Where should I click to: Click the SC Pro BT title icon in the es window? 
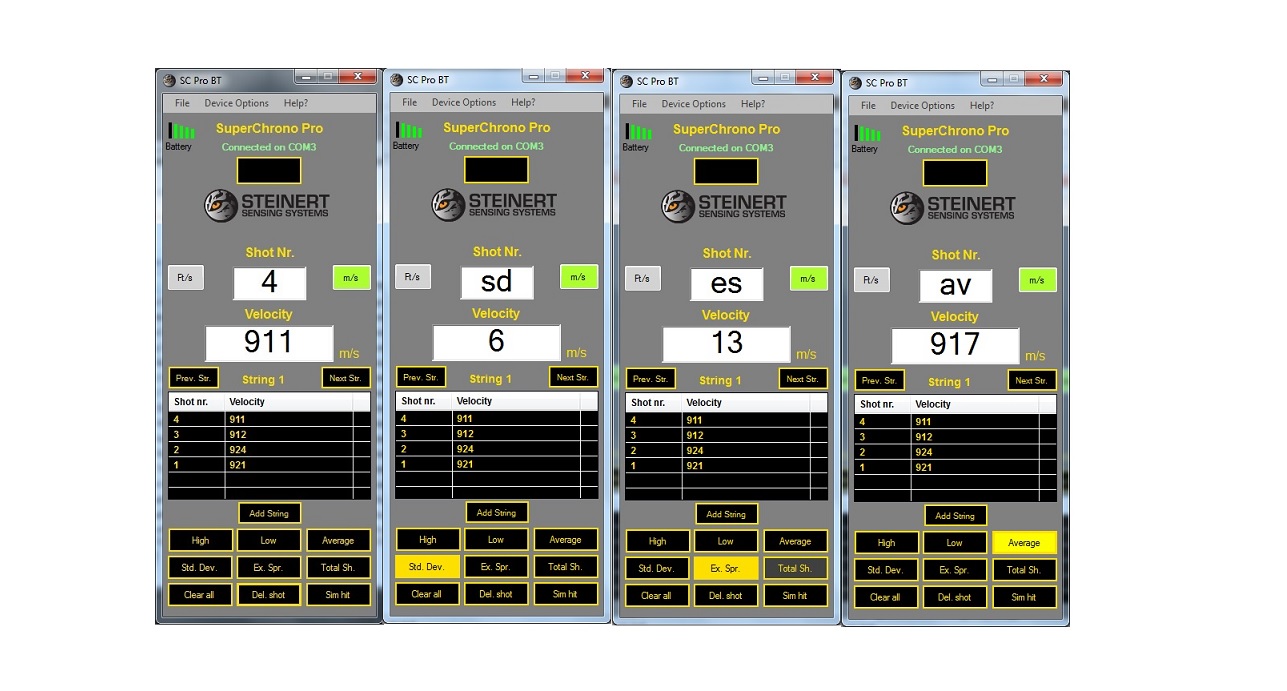[x=625, y=81]
